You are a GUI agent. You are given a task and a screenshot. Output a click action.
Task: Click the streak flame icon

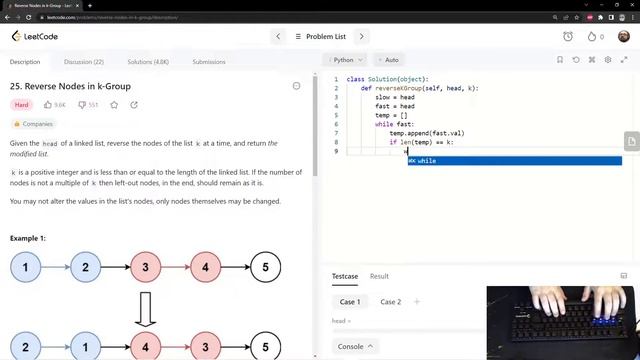point(592,36)
